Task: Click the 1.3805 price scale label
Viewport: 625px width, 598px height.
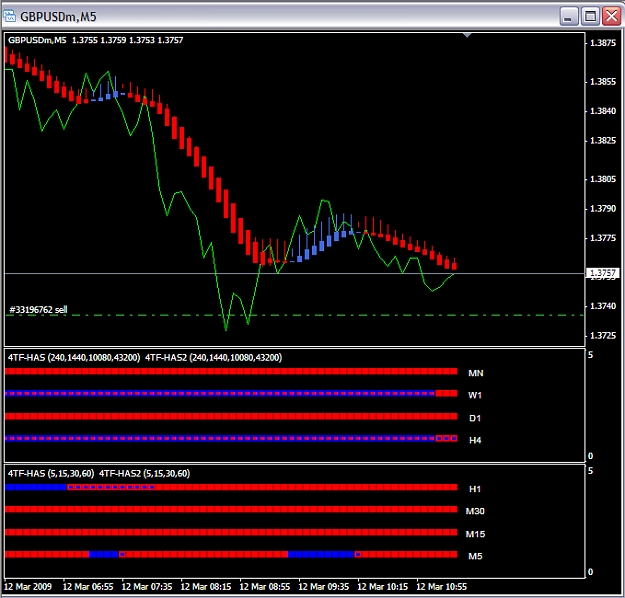Action: click(603, 179)
